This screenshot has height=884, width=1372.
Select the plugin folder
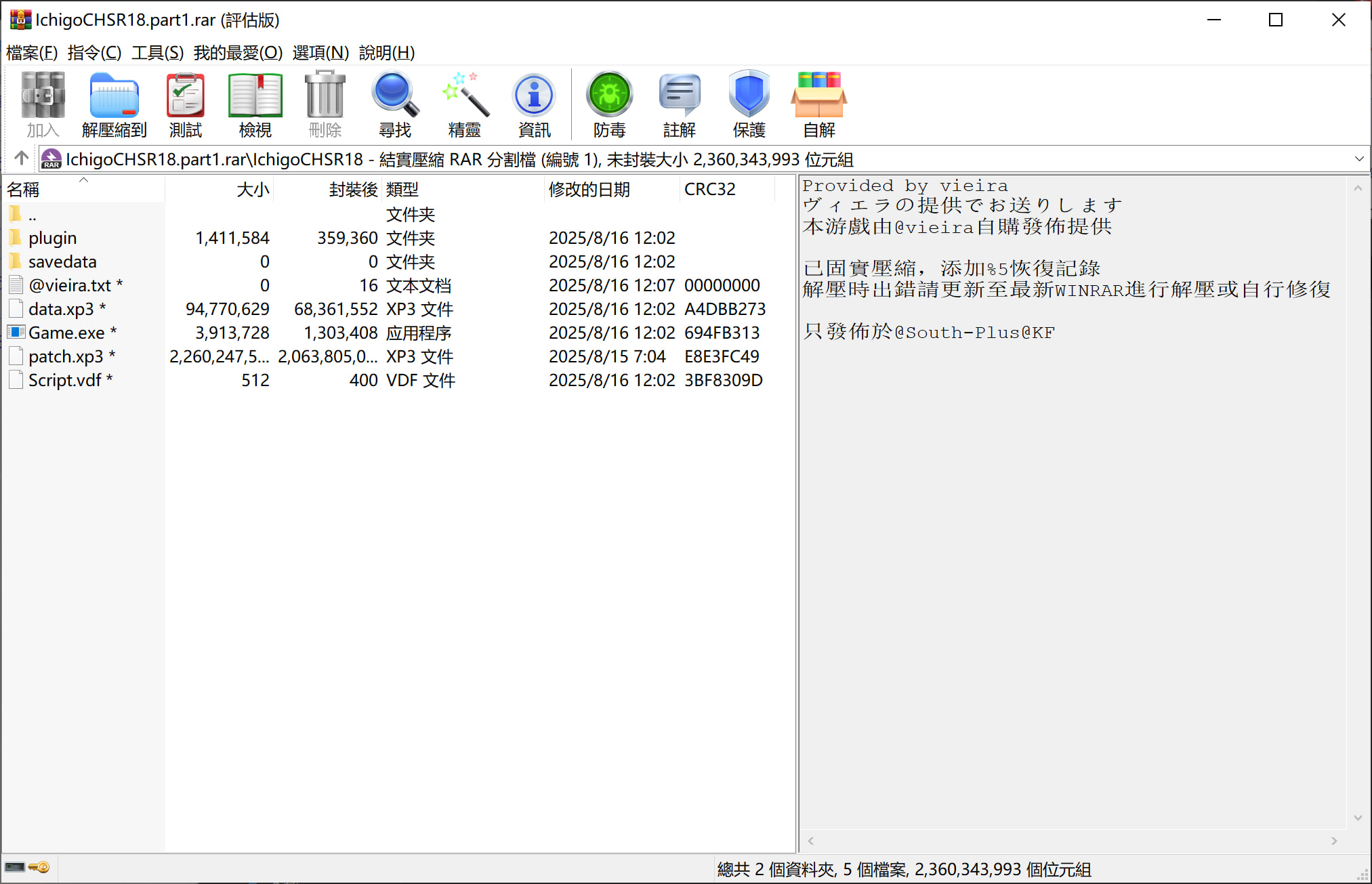tap(52, 238)
